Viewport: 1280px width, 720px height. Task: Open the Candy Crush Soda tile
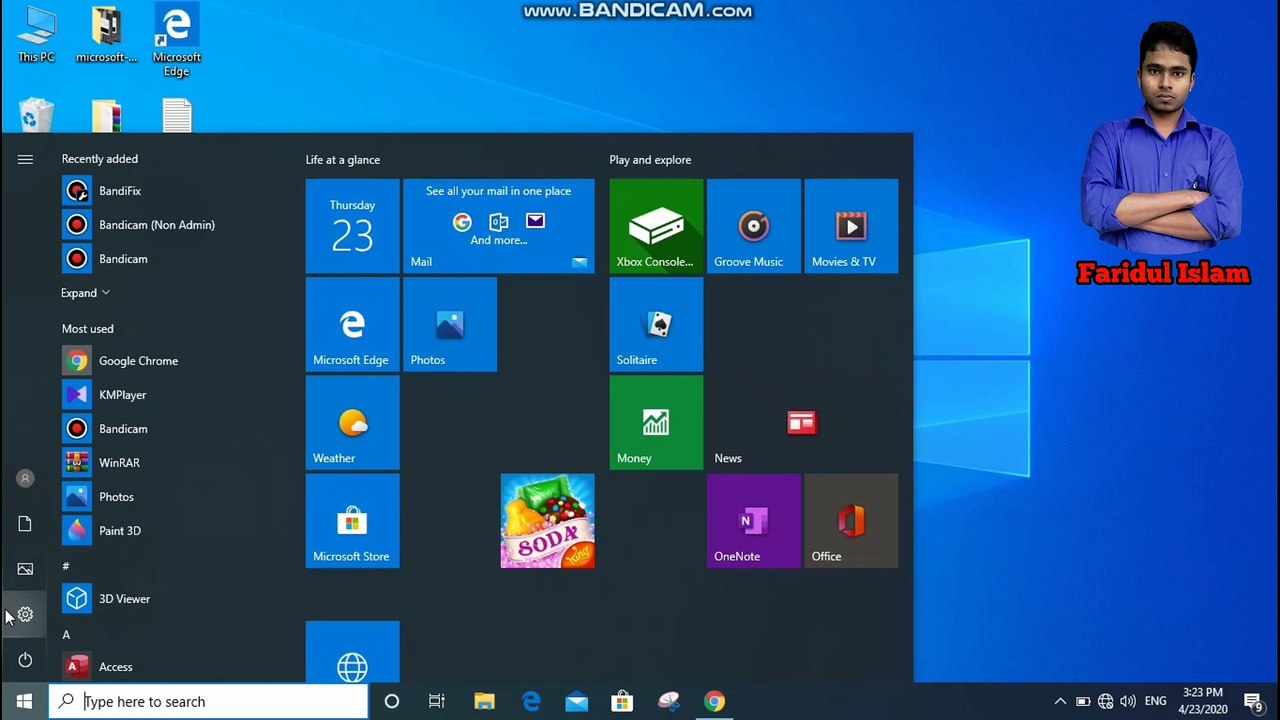click(x=547, y=521)
